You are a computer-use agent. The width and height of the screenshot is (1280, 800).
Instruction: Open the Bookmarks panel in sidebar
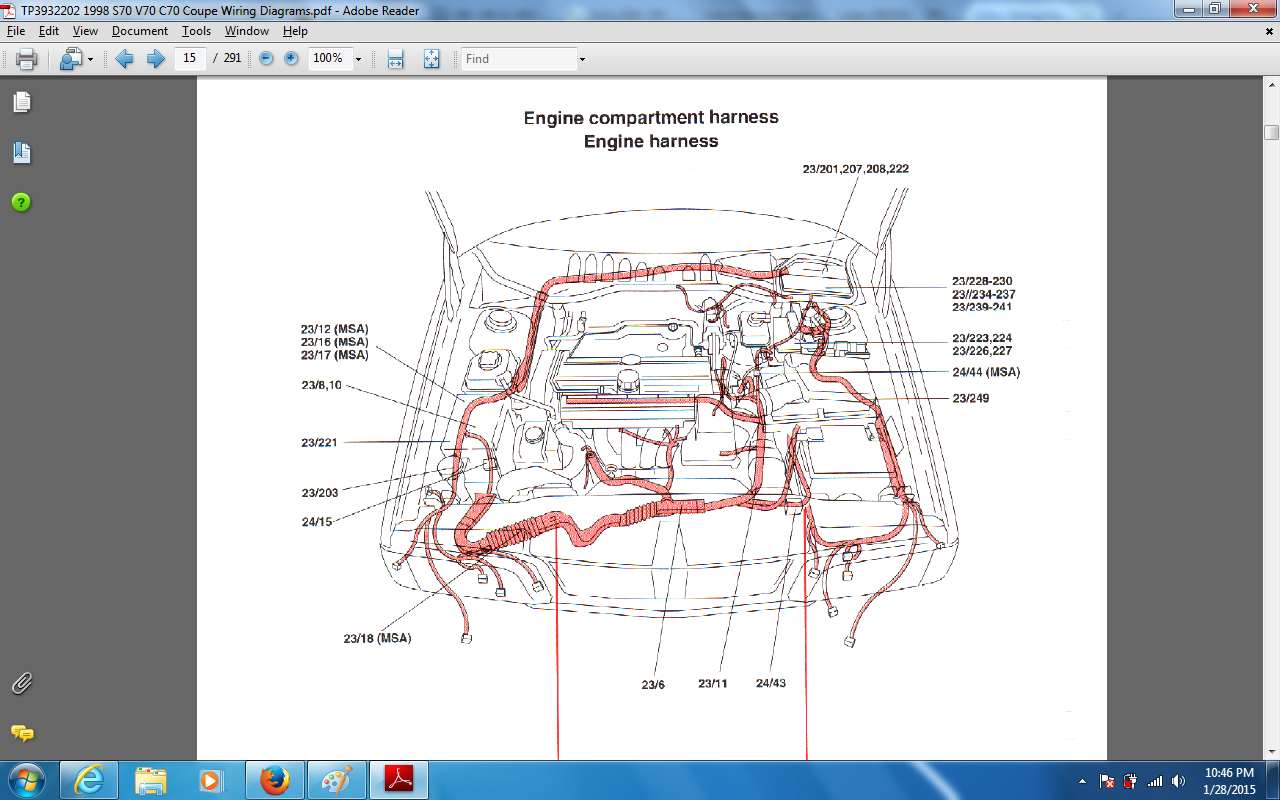coord(21,153)
